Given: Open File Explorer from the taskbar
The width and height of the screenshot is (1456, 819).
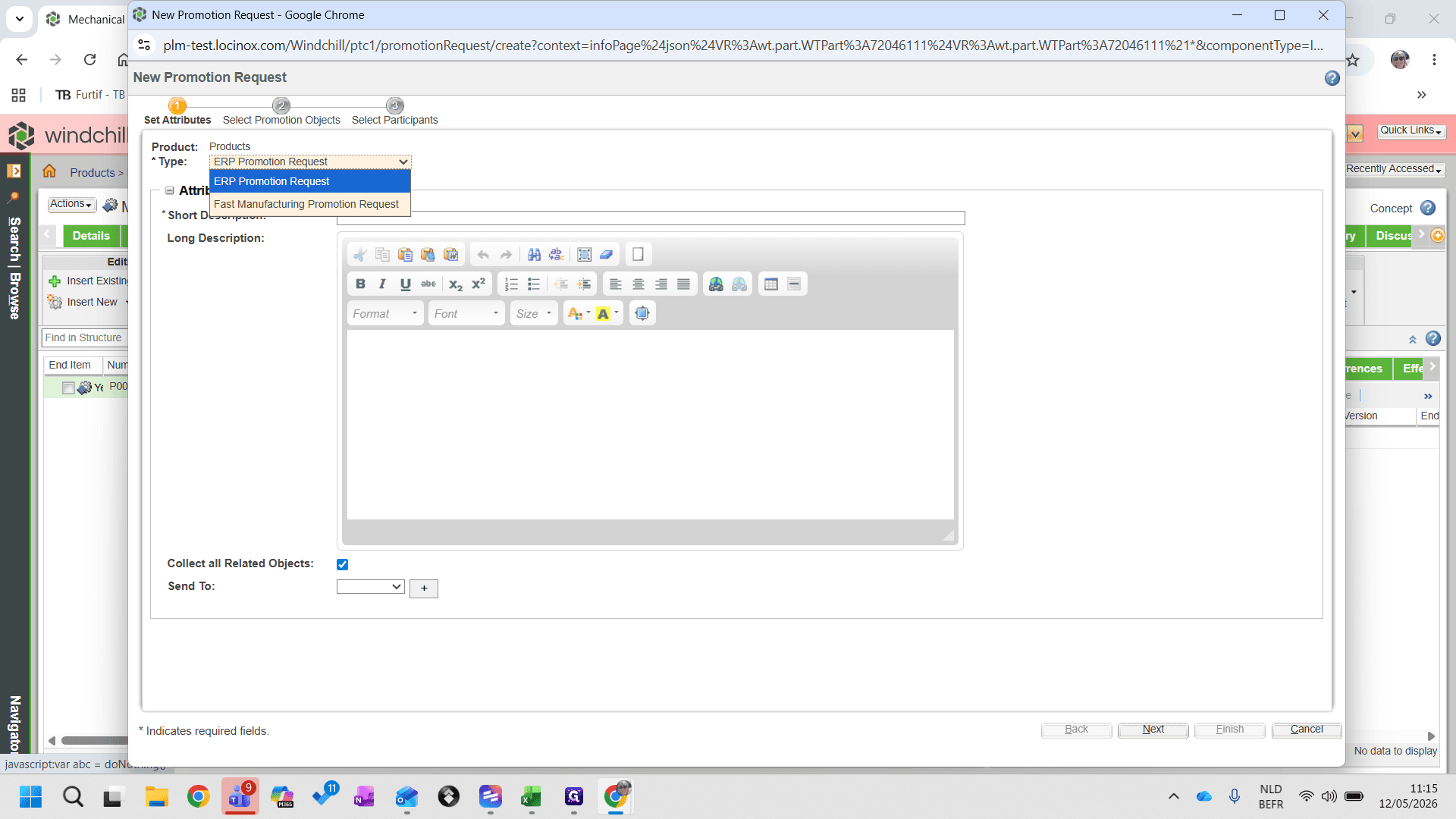Looking at the screenshot, I should point(156,796).
